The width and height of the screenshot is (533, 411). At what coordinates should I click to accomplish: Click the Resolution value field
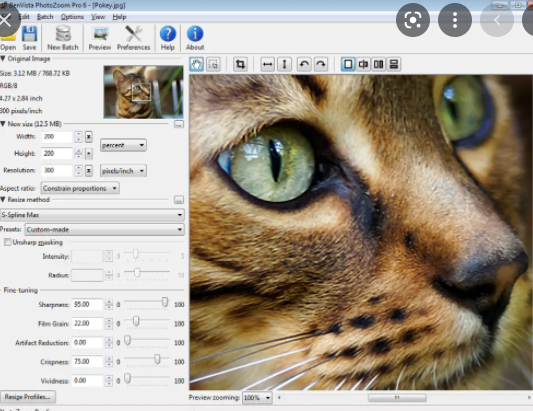pos(57,170)
